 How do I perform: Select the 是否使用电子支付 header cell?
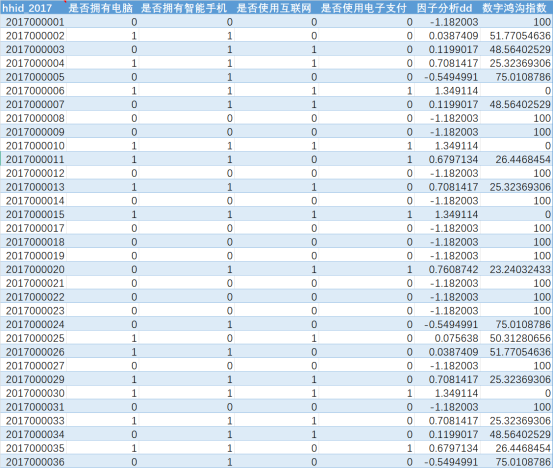366,8
